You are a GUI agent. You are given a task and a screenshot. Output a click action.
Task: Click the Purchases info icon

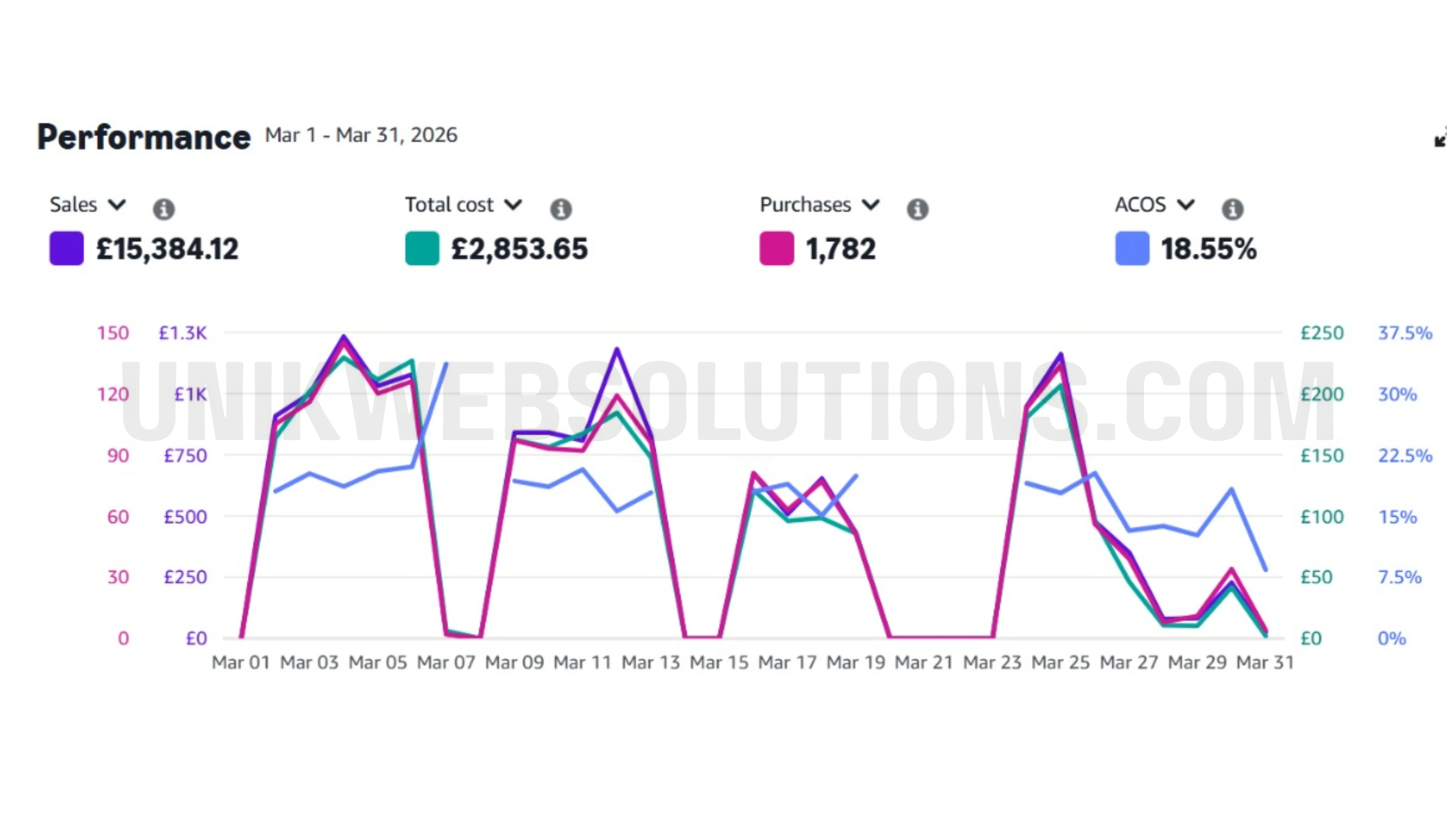(917, 209)
